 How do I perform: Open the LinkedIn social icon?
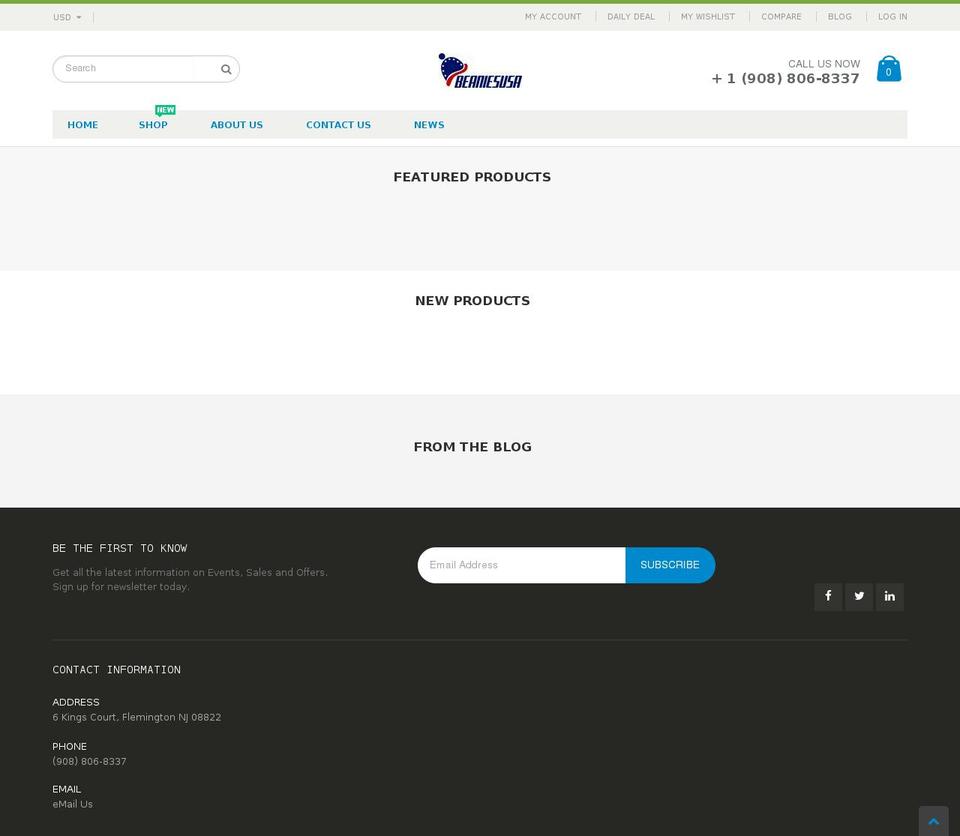coord(890,596)
